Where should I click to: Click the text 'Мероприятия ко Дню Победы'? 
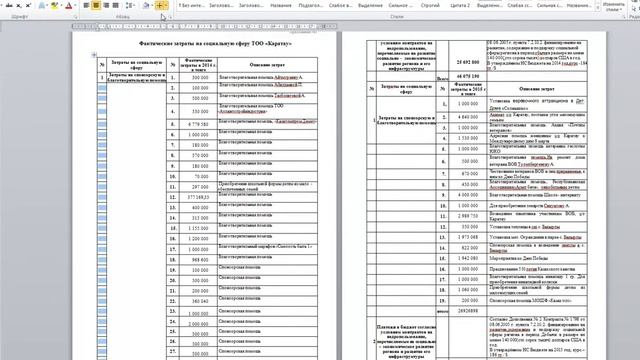click(x=518, y=258)
